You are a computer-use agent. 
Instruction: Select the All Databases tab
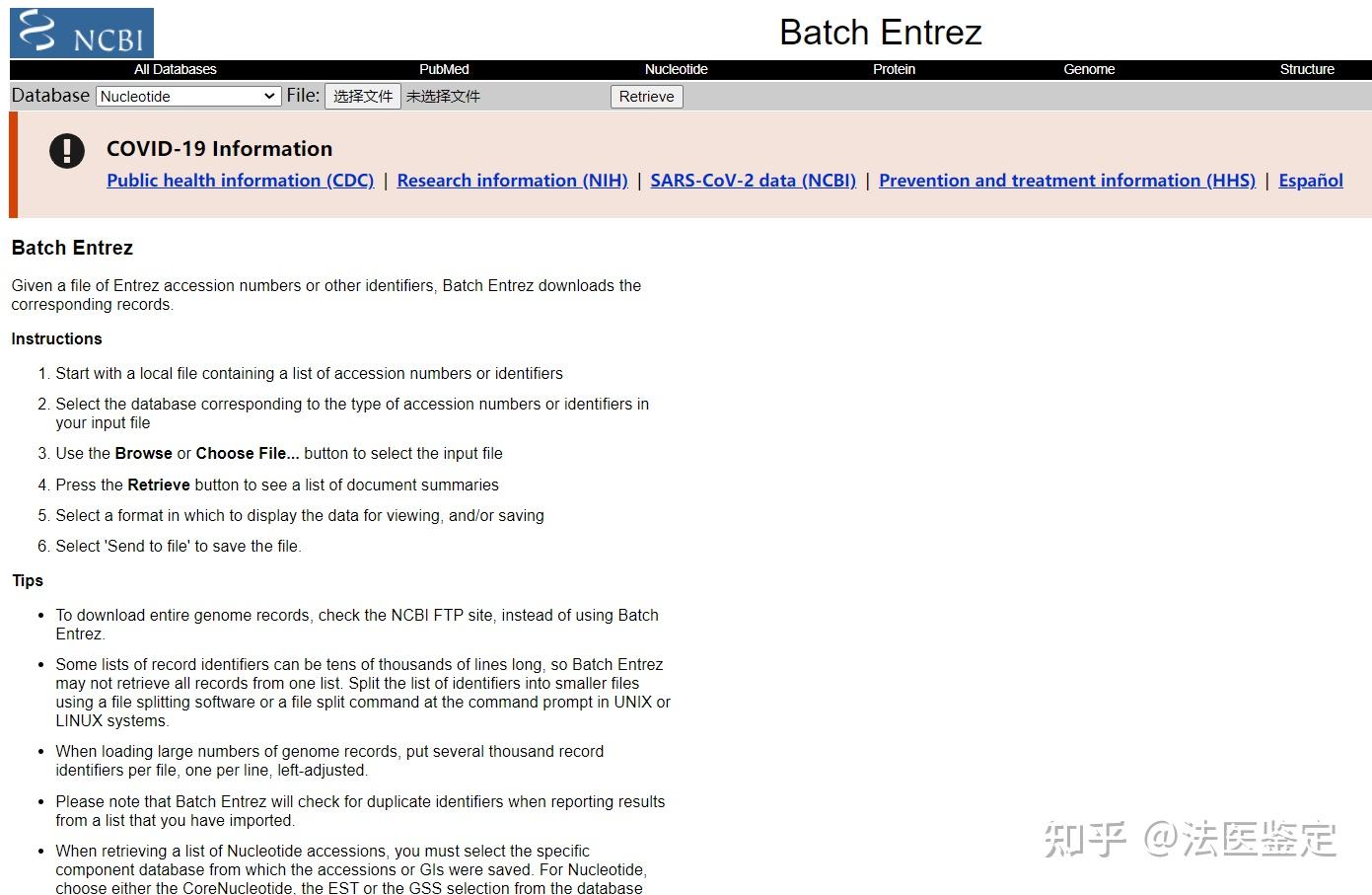(x=175, y=69)
